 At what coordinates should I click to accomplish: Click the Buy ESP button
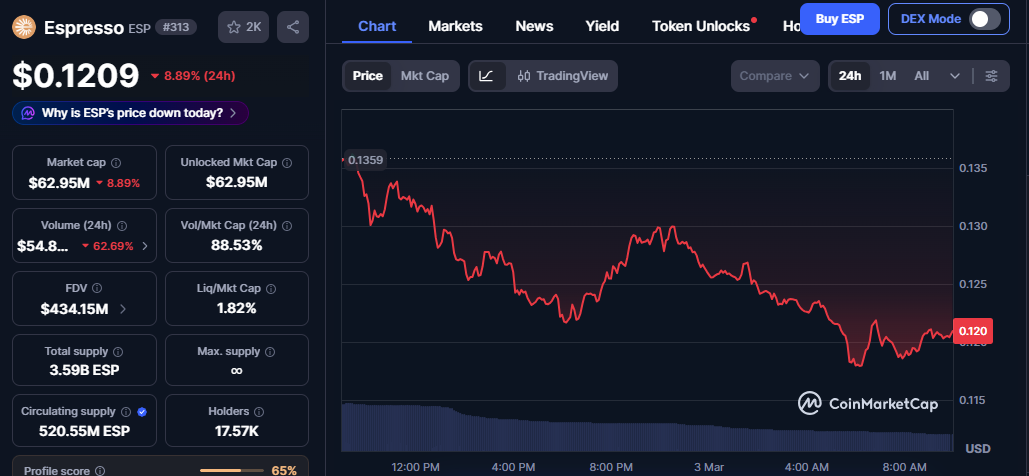point(839,19)
